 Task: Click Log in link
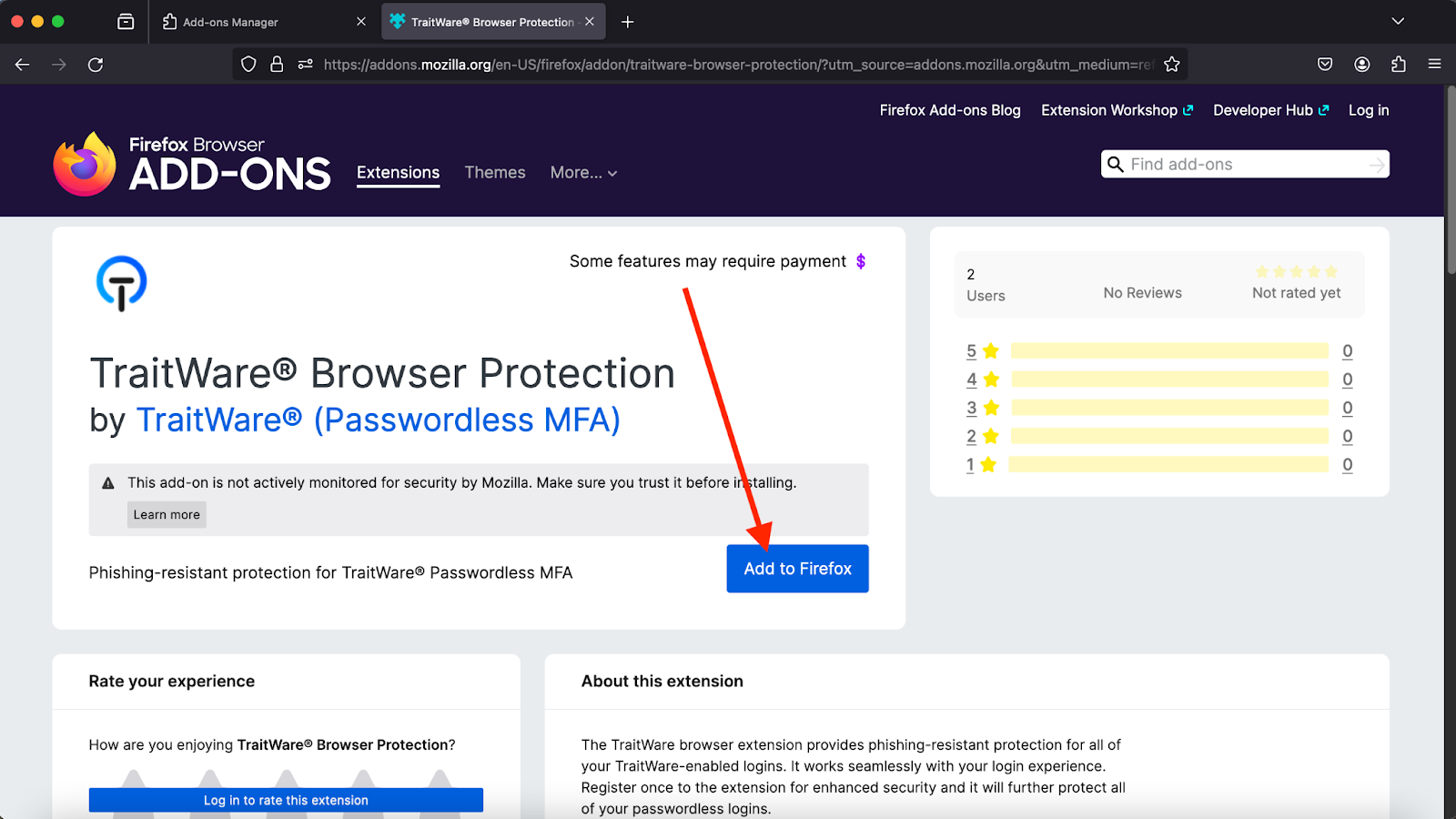[1369, 110]
